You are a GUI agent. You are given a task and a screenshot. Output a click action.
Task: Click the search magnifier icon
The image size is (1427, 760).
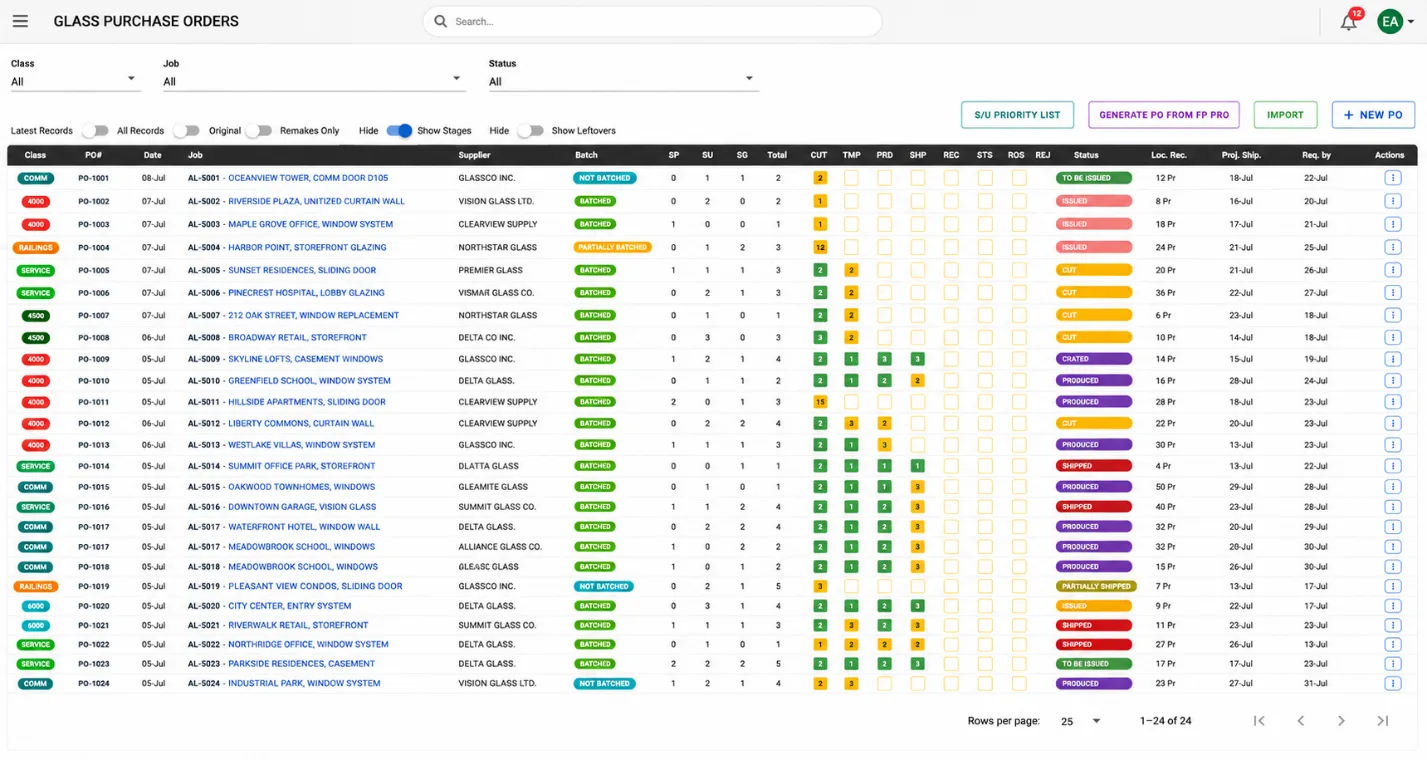[x=440, y=21]
